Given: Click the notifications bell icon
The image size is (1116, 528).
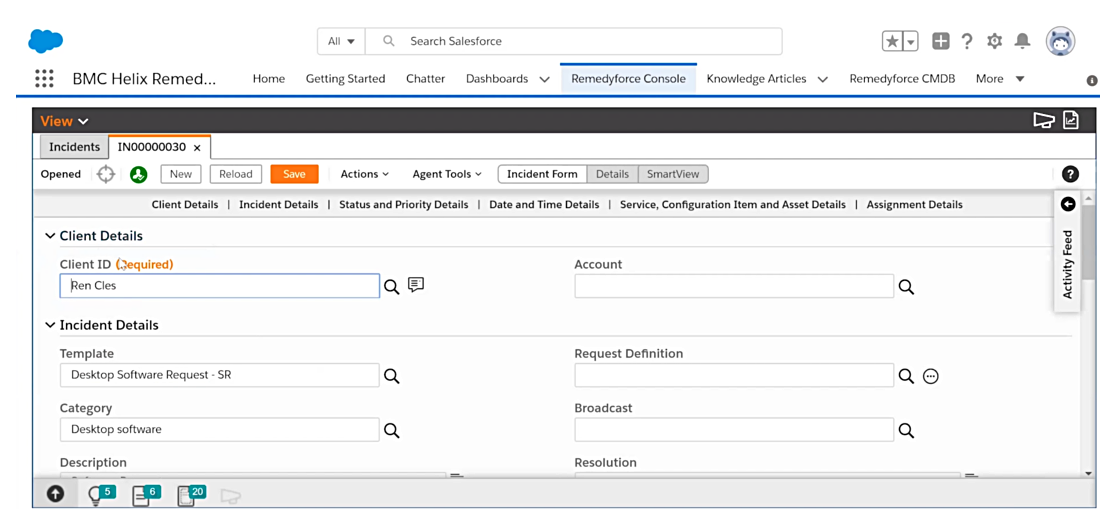Looking at the screenshot, I should pos(1022,41).
